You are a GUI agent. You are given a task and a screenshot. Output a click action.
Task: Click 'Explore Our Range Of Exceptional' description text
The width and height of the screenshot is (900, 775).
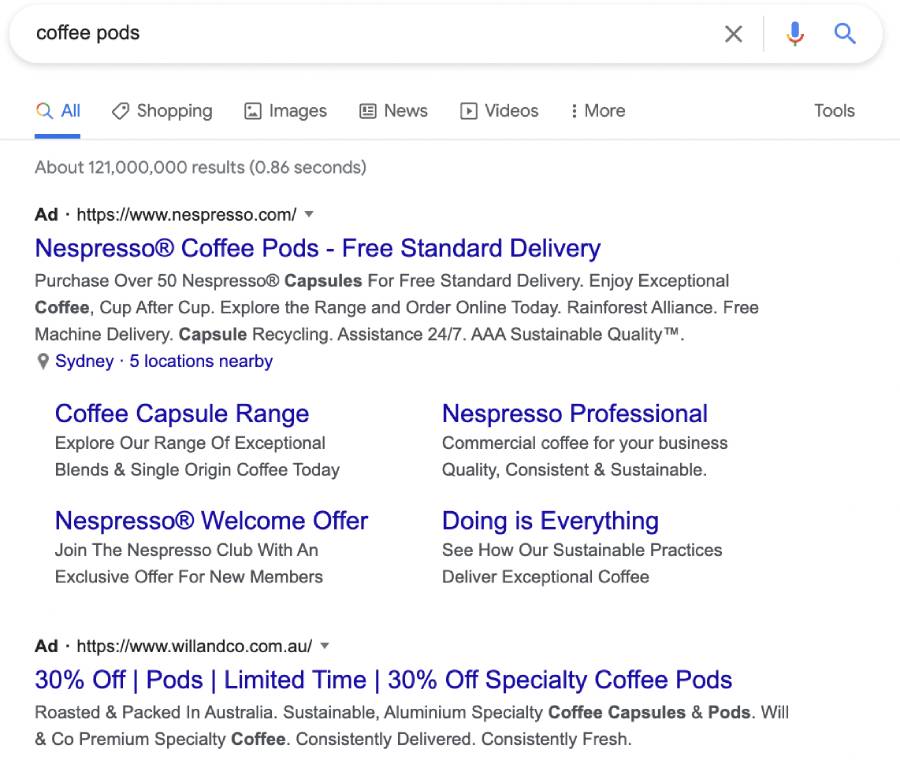tap(190, 443)
